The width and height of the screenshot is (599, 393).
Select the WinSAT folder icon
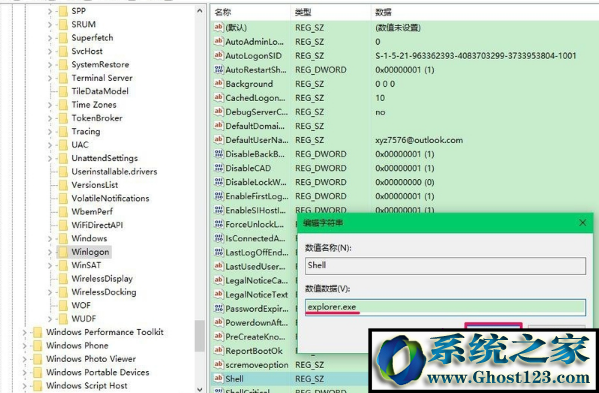point(63,265)
